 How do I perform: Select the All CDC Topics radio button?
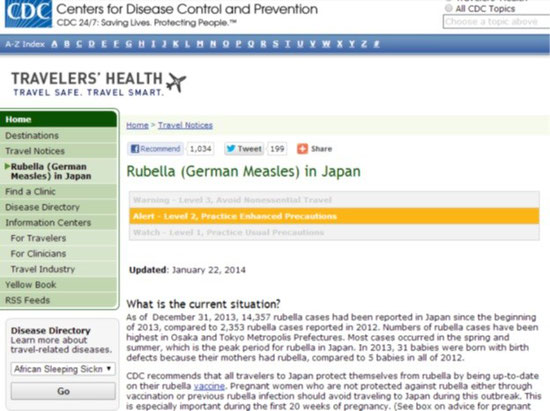click(448, 8)
